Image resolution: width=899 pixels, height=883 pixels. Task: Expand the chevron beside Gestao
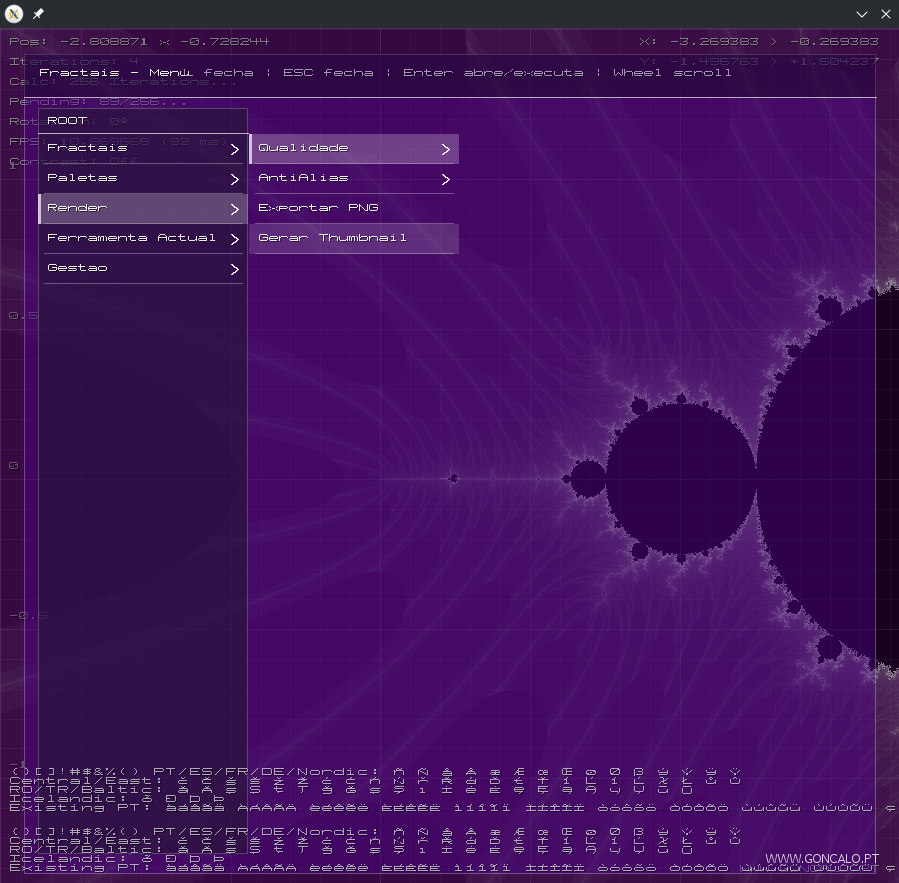[234, 269]
